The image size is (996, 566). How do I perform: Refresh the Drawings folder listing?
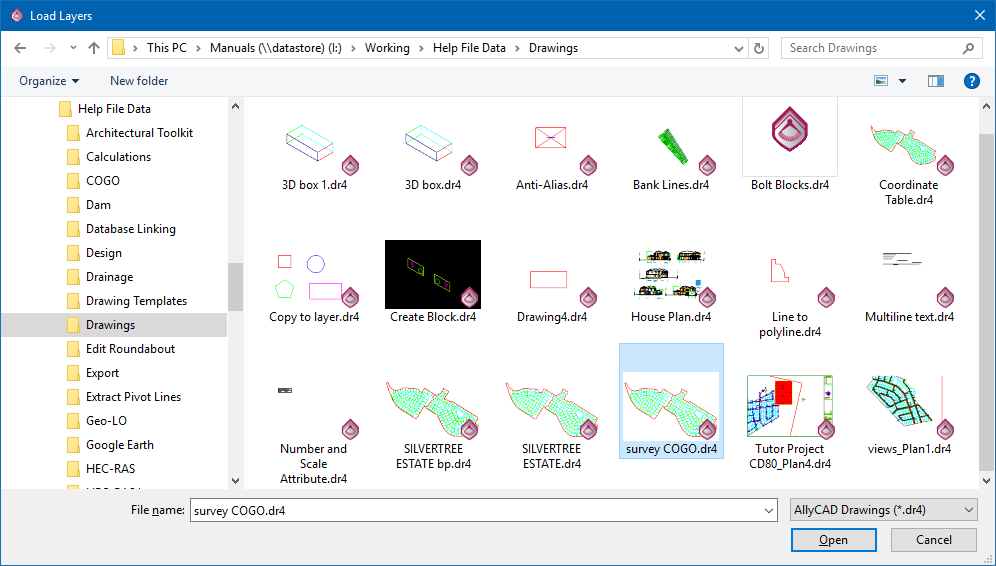pyautogui.click(x=760, y=48)
